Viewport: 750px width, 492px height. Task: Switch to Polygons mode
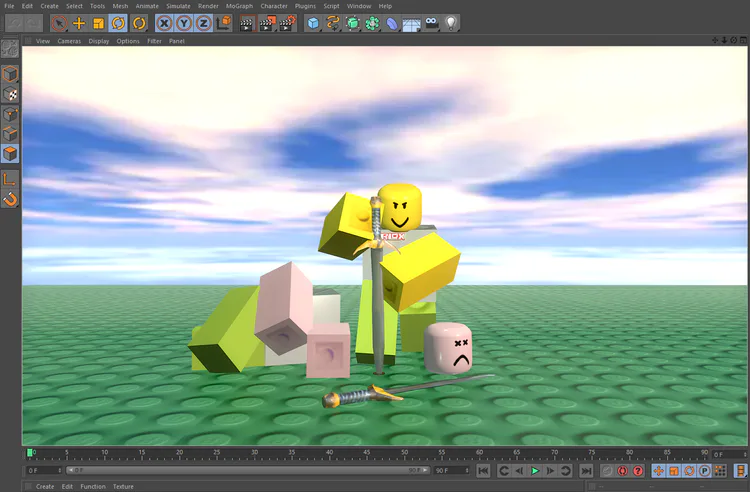10,153
